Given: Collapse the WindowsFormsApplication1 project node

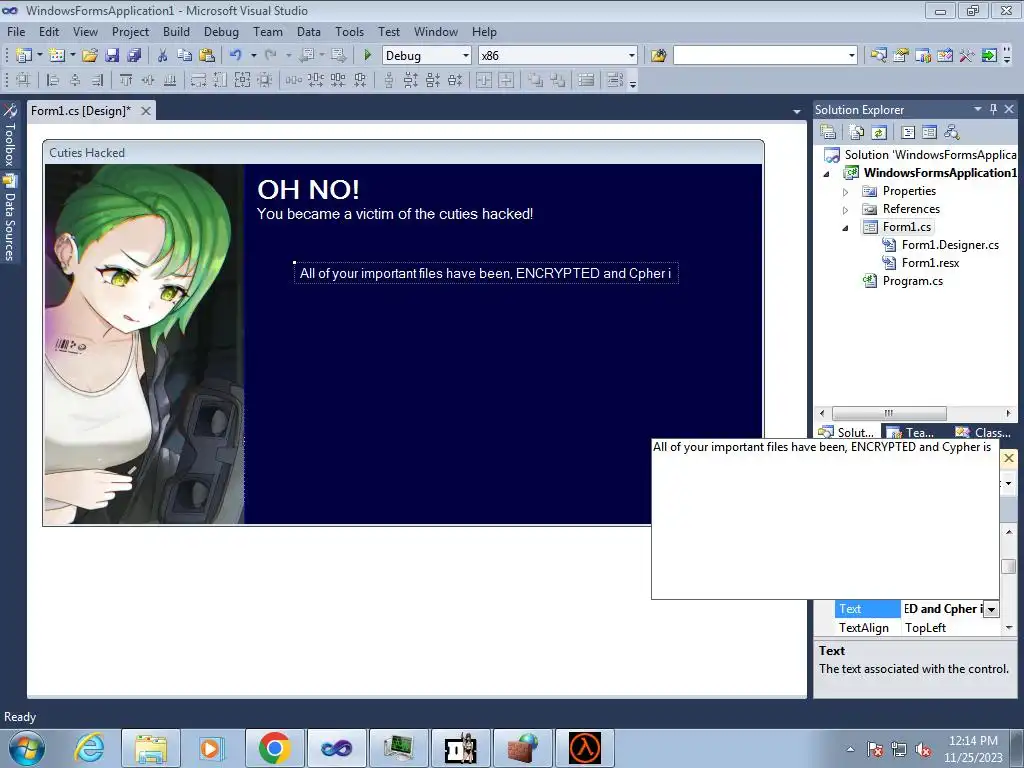Looking at the screenshot, I should 826,174.
